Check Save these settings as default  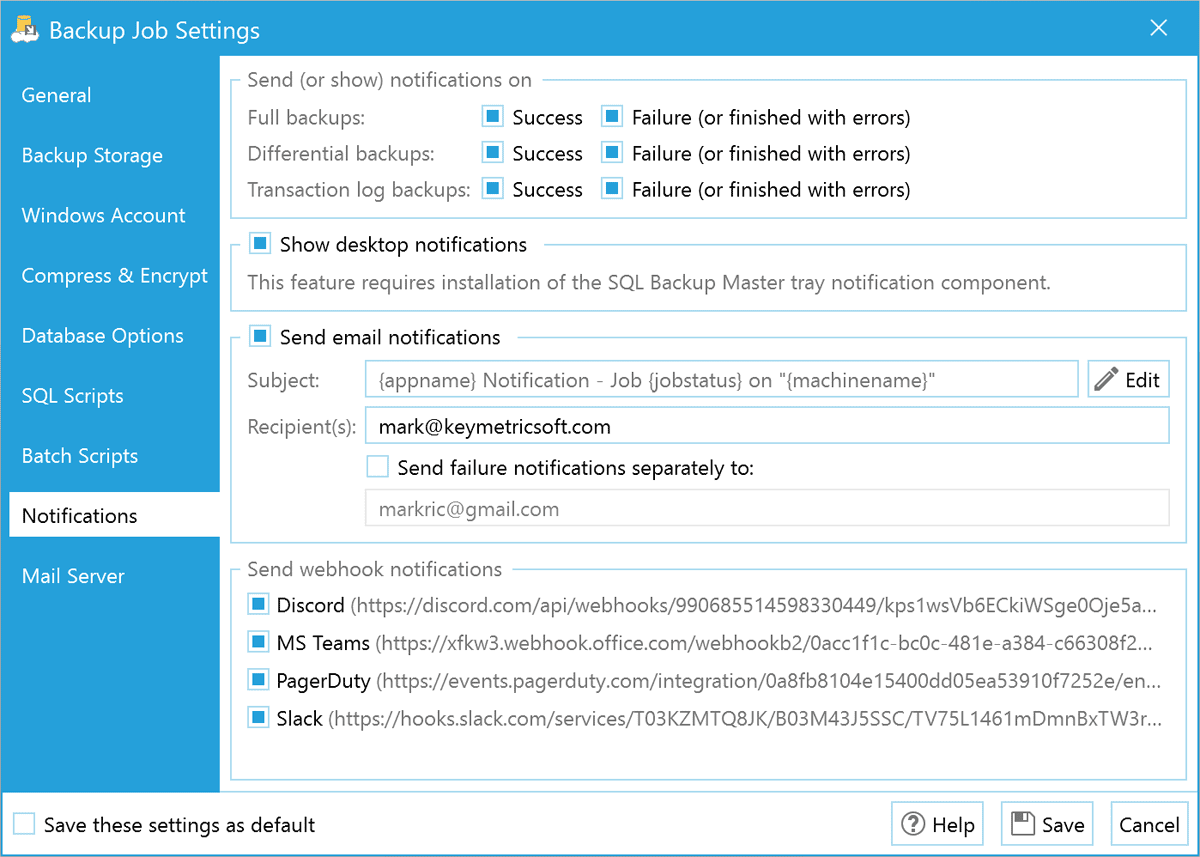[24, 825]
